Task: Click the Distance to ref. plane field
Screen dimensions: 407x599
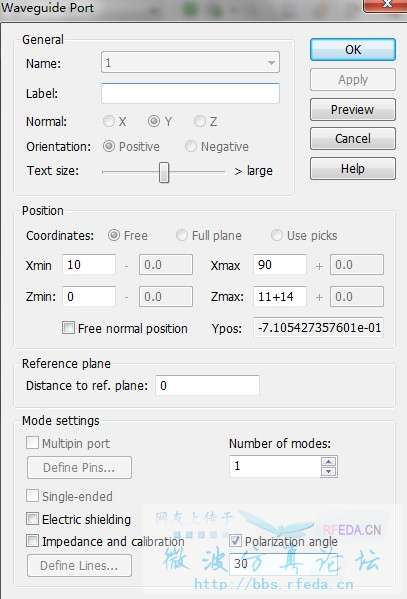Action: (x=208, y=385)
